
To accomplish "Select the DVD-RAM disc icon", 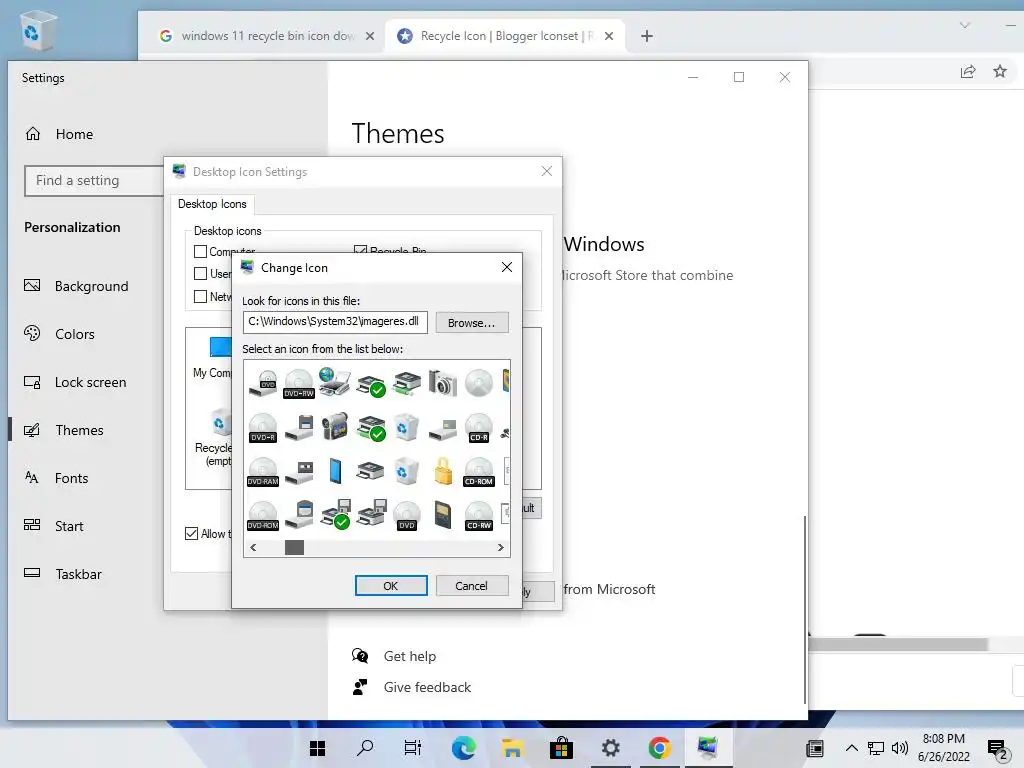I will coord(263,472).
